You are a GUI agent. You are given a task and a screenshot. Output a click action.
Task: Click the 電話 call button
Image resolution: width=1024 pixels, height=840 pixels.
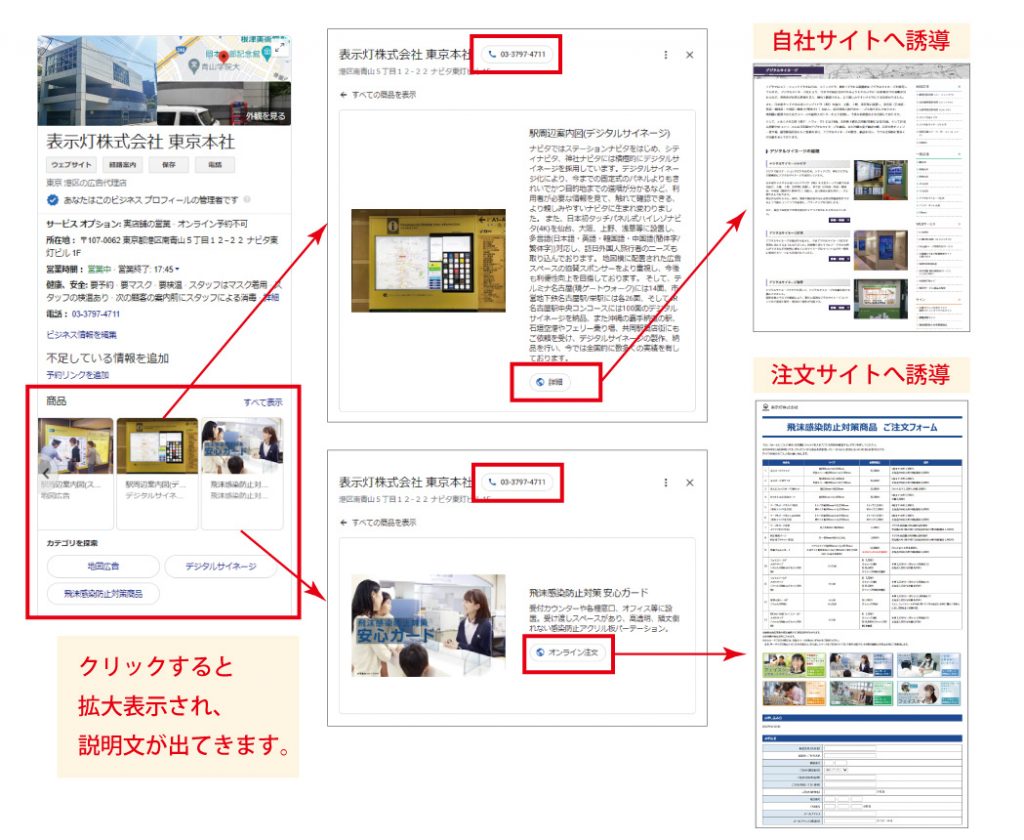(215, 165)
